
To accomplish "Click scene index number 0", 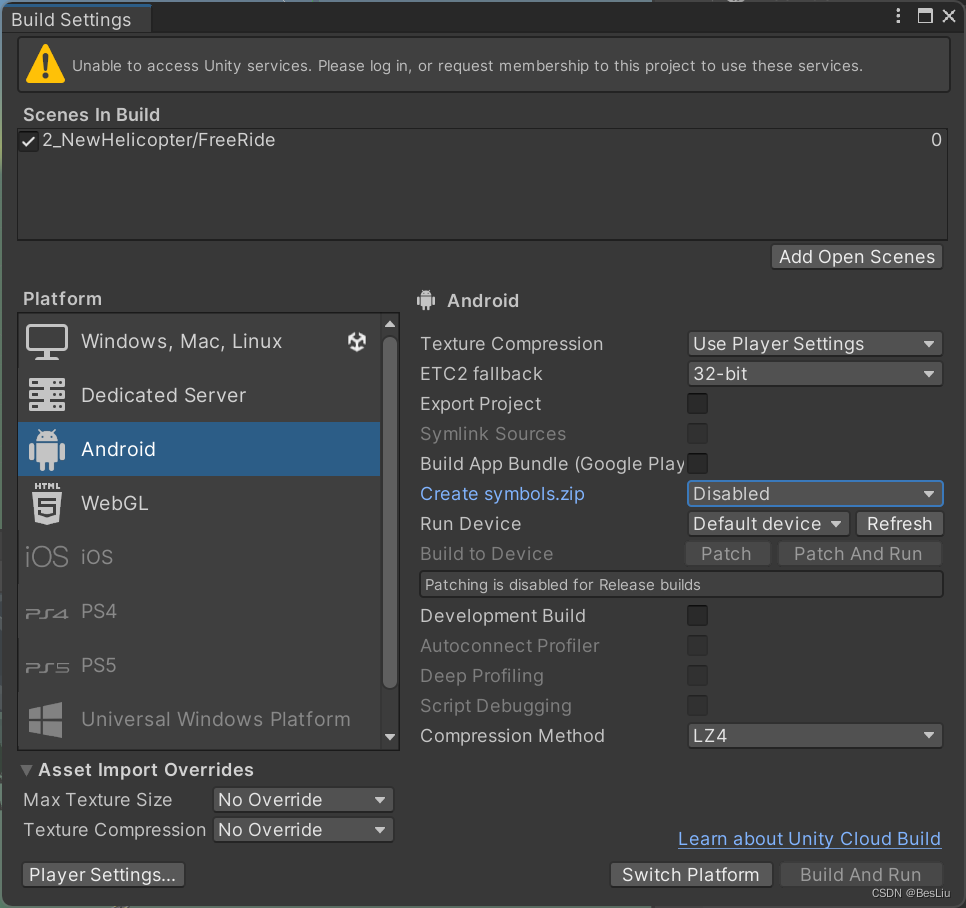I will pyautogui.click(x=936, y=140).
